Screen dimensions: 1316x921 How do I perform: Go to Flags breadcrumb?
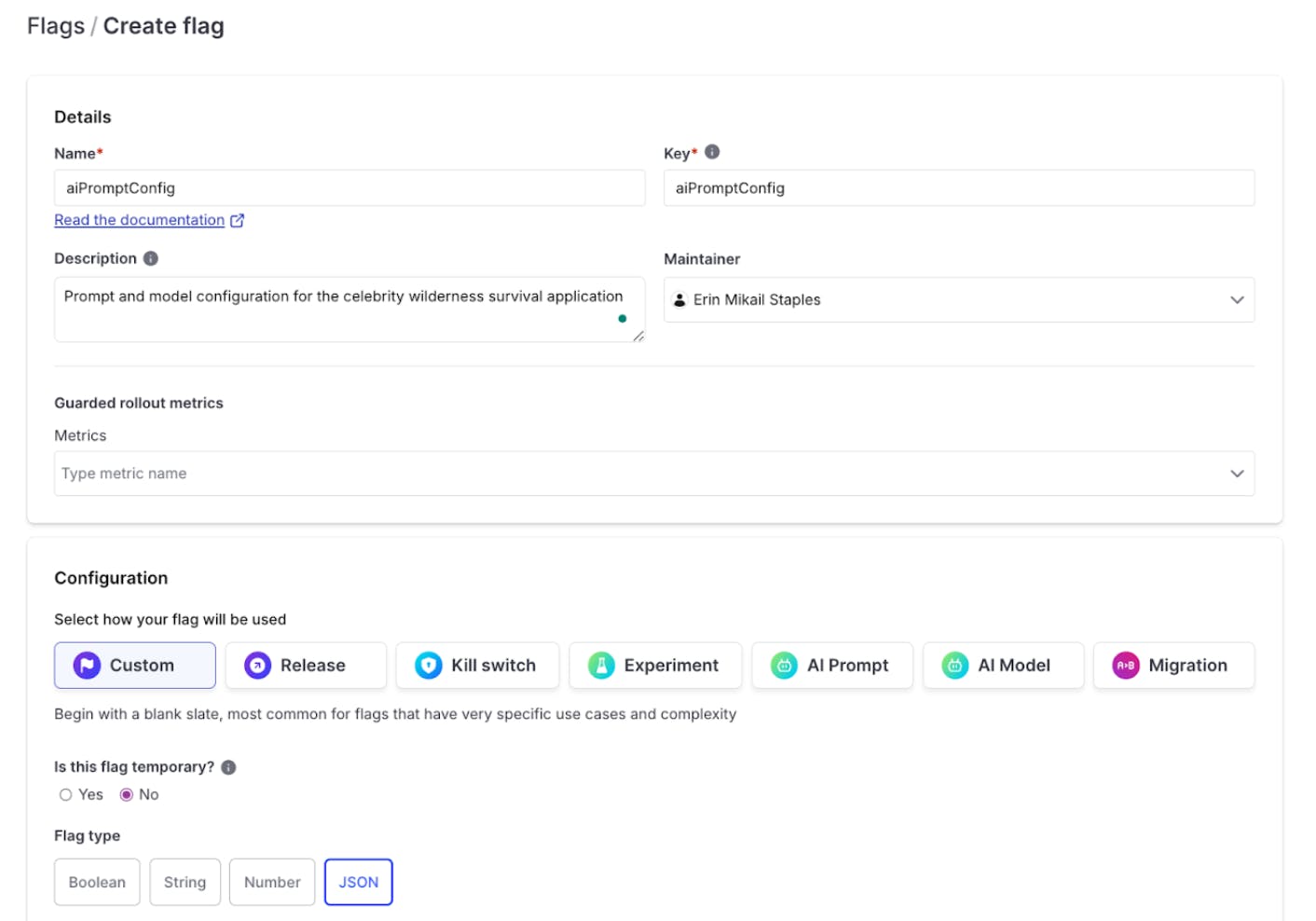(56, 26)
